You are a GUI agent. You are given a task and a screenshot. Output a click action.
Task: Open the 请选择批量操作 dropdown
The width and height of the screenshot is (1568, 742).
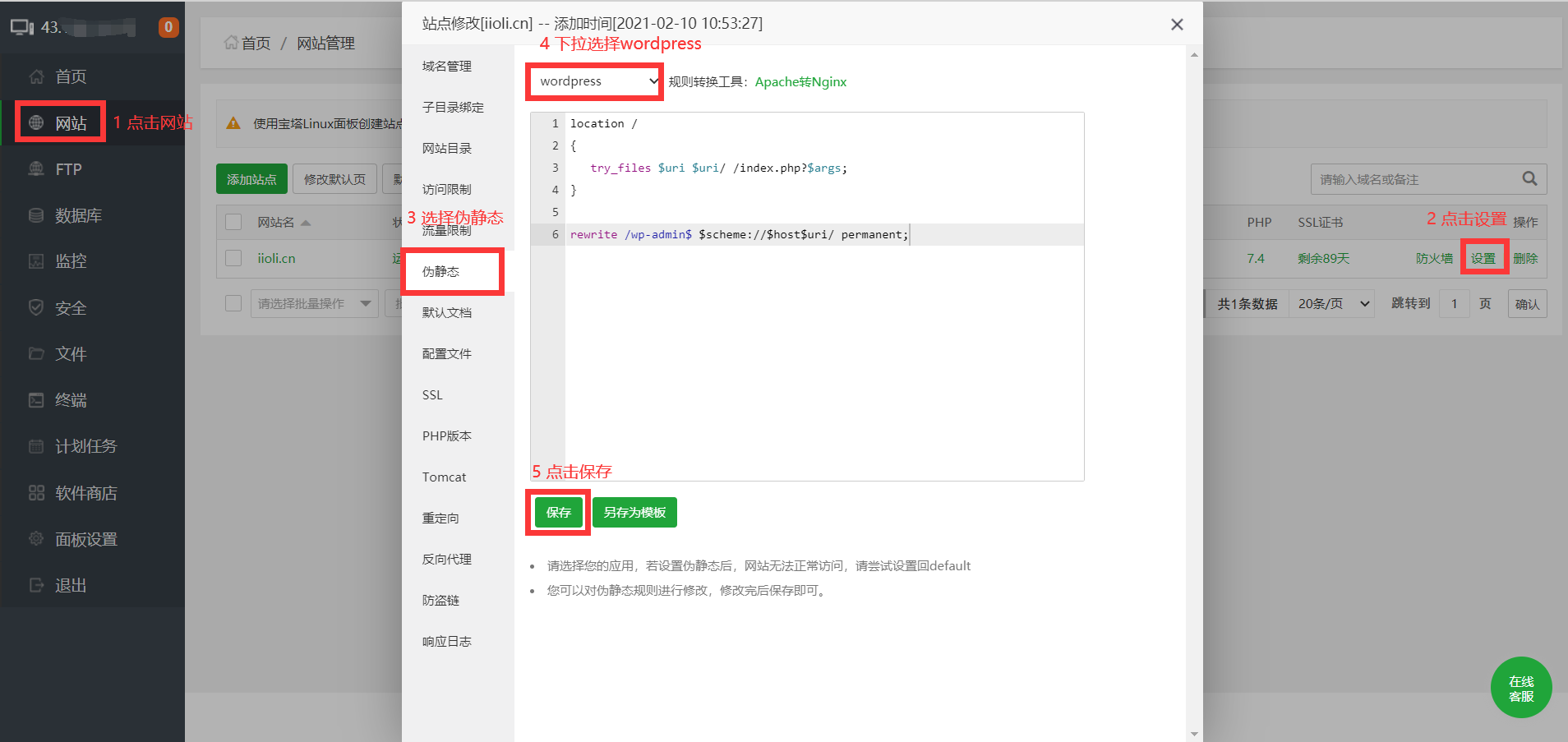(x=314, y=304)
